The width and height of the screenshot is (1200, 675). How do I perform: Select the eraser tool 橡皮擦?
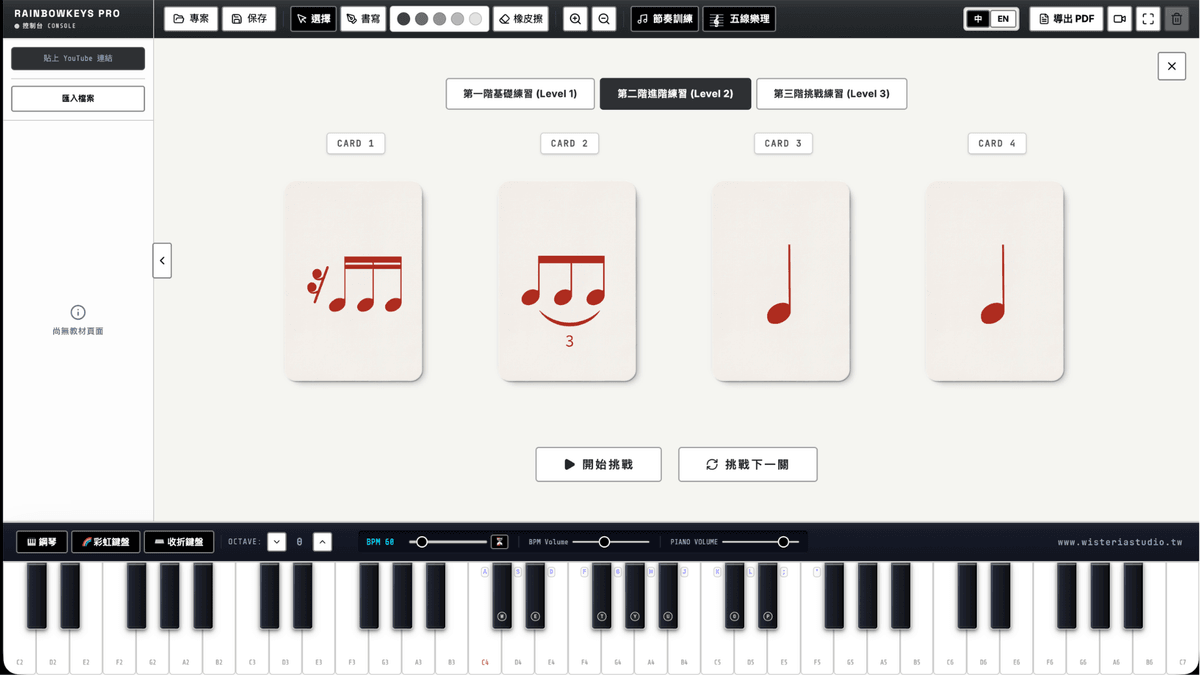tap(520, 19)
